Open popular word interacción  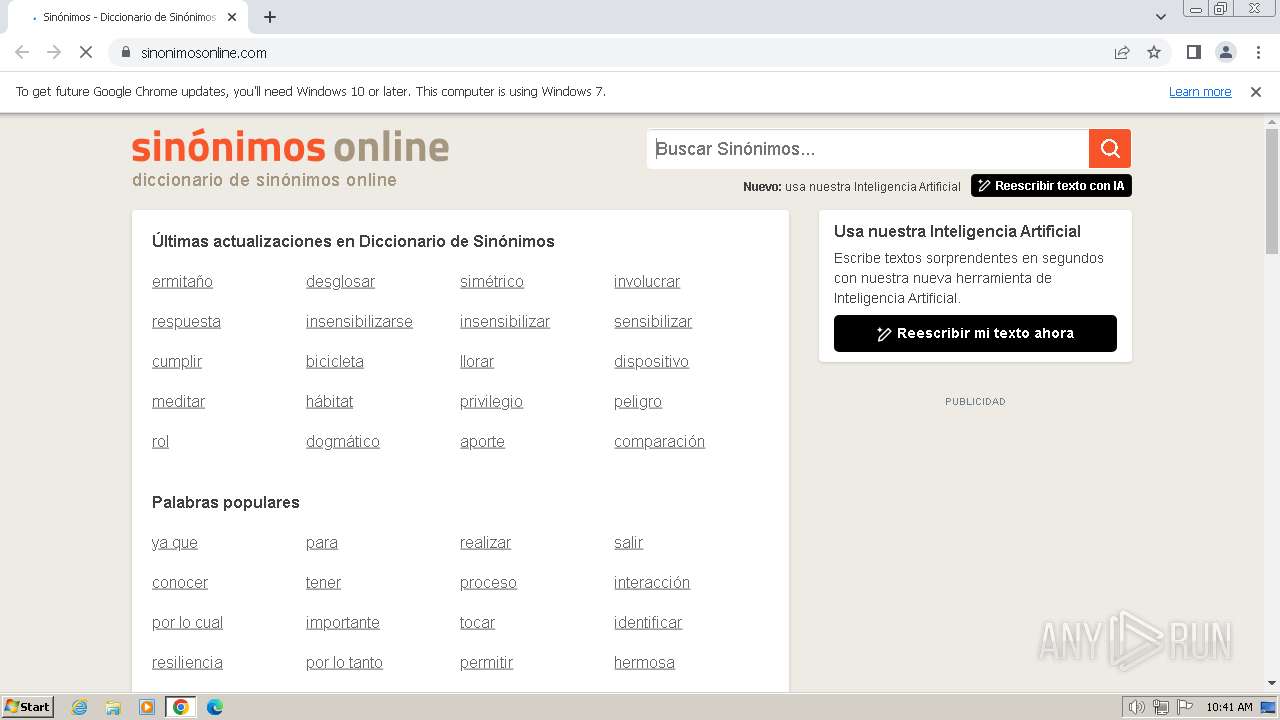click(x=652, y=583)
